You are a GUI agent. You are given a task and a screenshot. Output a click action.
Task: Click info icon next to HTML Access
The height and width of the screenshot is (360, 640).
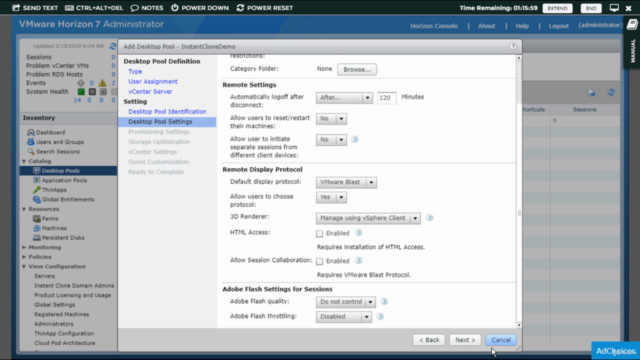pyautogui.click(x=358, y=233)
